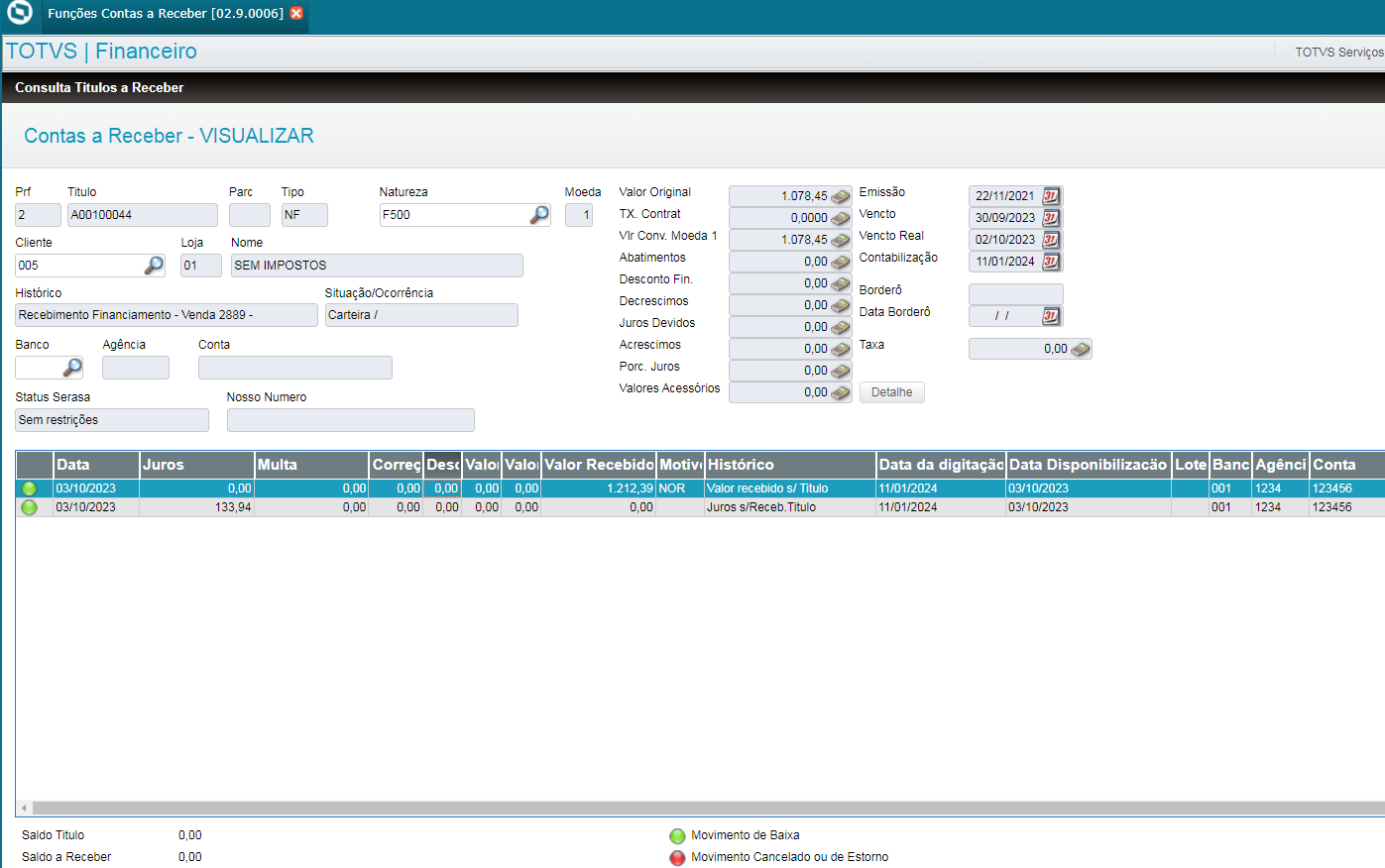Select the Juros s/Receb.Titulo cell
The image size is (1385, 868).
click(790, 507)
